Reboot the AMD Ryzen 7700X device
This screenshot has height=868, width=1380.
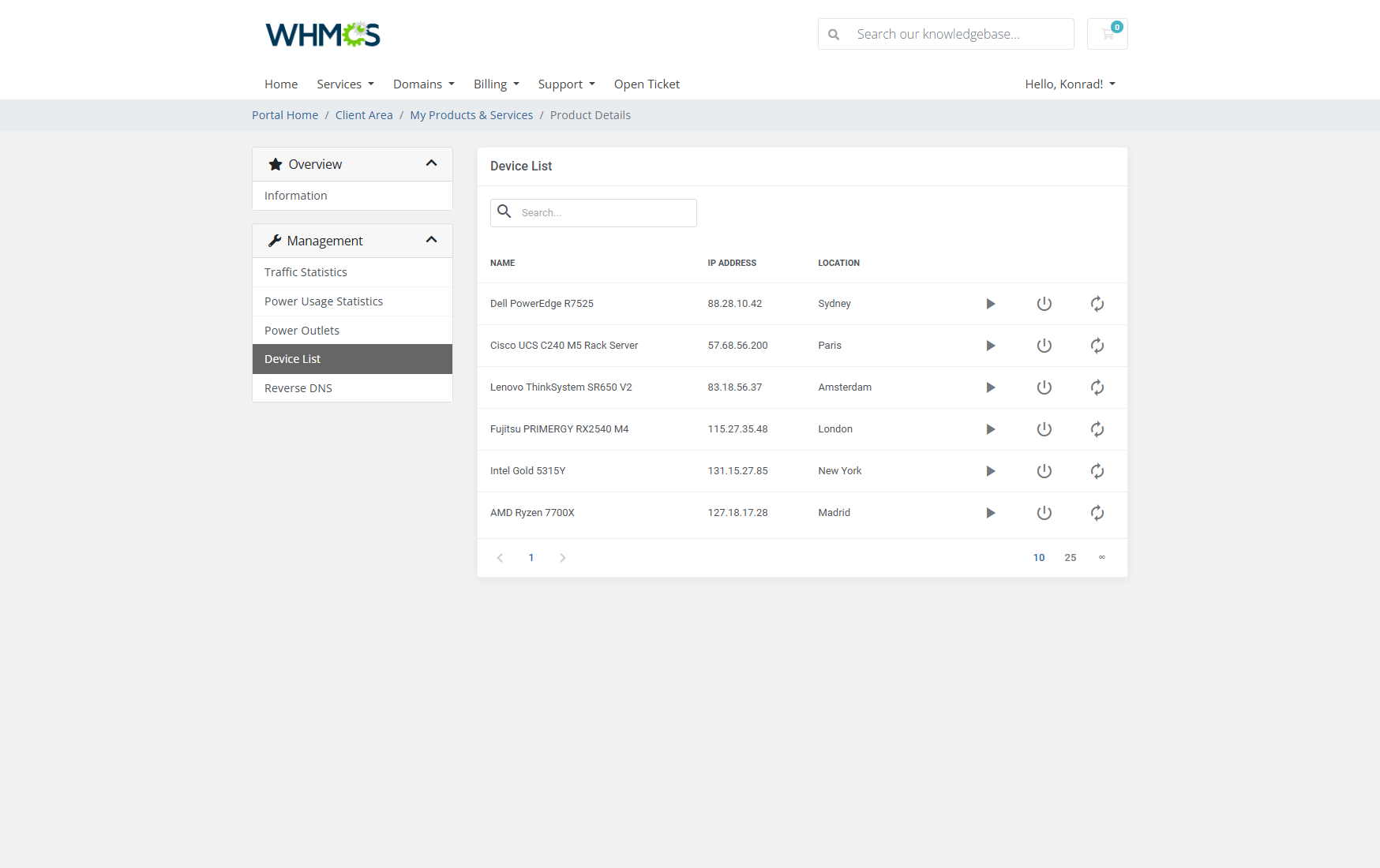click(x=1097, y=513)
